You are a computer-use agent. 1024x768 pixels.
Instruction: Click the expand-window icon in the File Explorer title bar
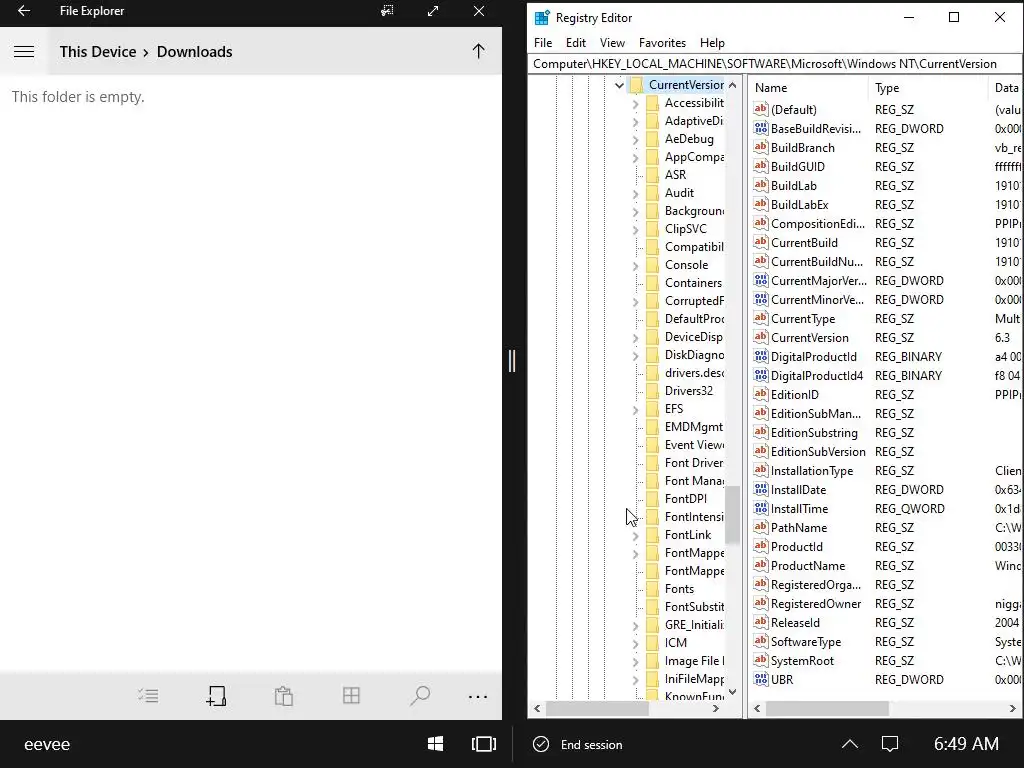433,11
